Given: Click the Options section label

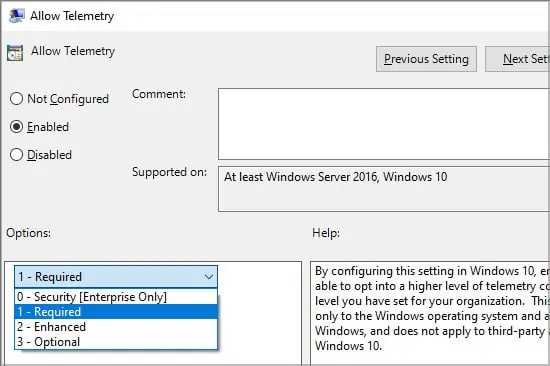Looking at the screenshot, I should (x=28, y=233).
